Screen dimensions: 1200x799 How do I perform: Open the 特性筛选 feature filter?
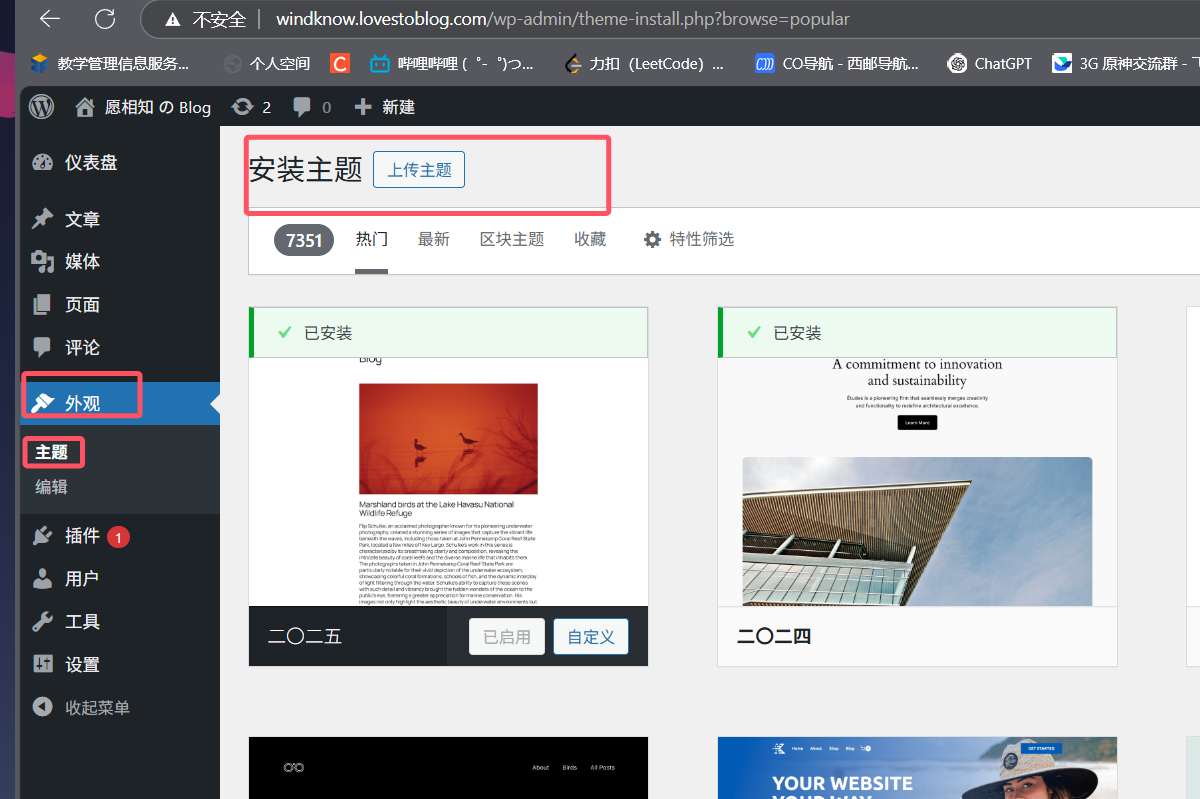[x=688, y=239]
